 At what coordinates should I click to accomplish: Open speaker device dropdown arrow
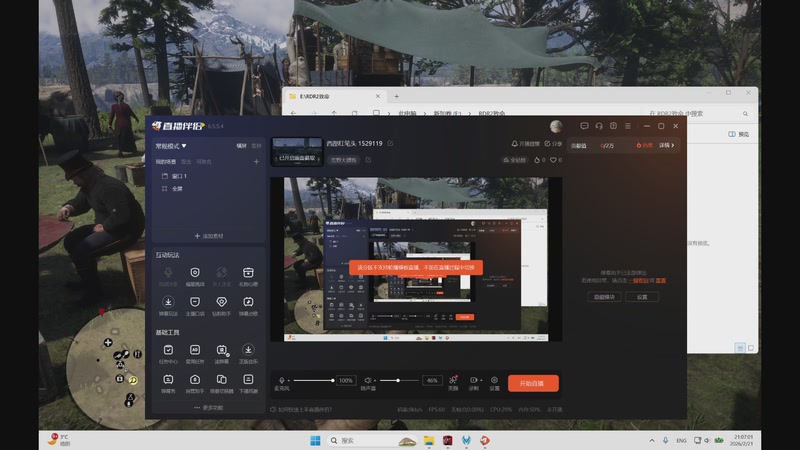375,381
